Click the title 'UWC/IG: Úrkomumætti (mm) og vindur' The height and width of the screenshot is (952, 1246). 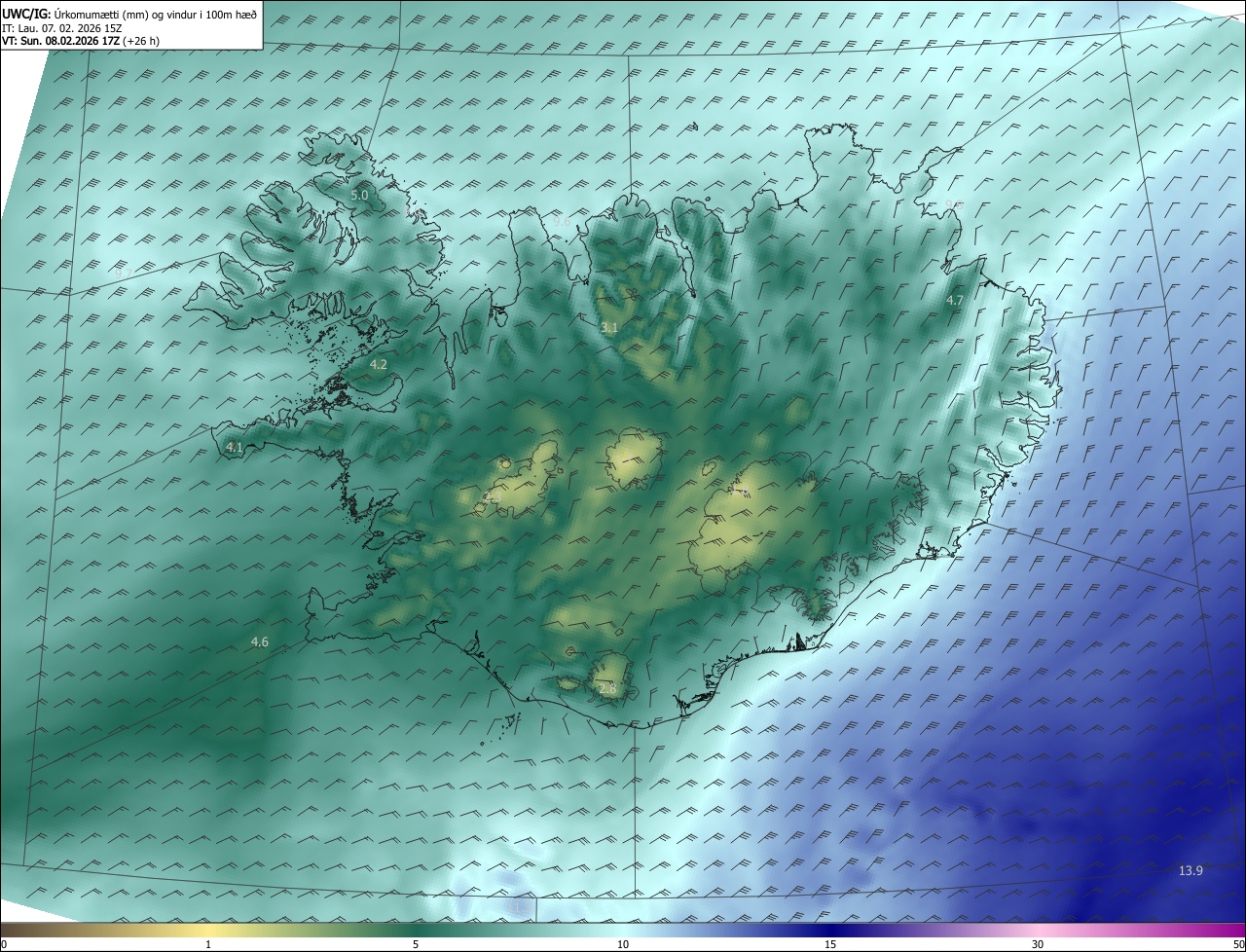(x=130, y=13)
